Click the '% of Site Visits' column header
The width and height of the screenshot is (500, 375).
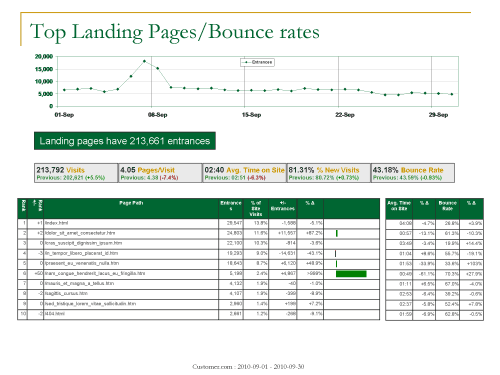click(256, 208)
